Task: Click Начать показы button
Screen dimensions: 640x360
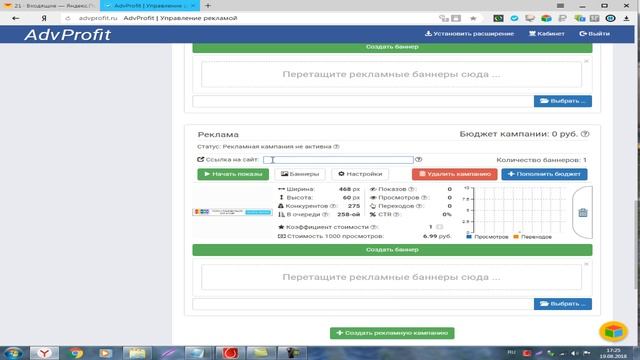Action: pos(233,174)
